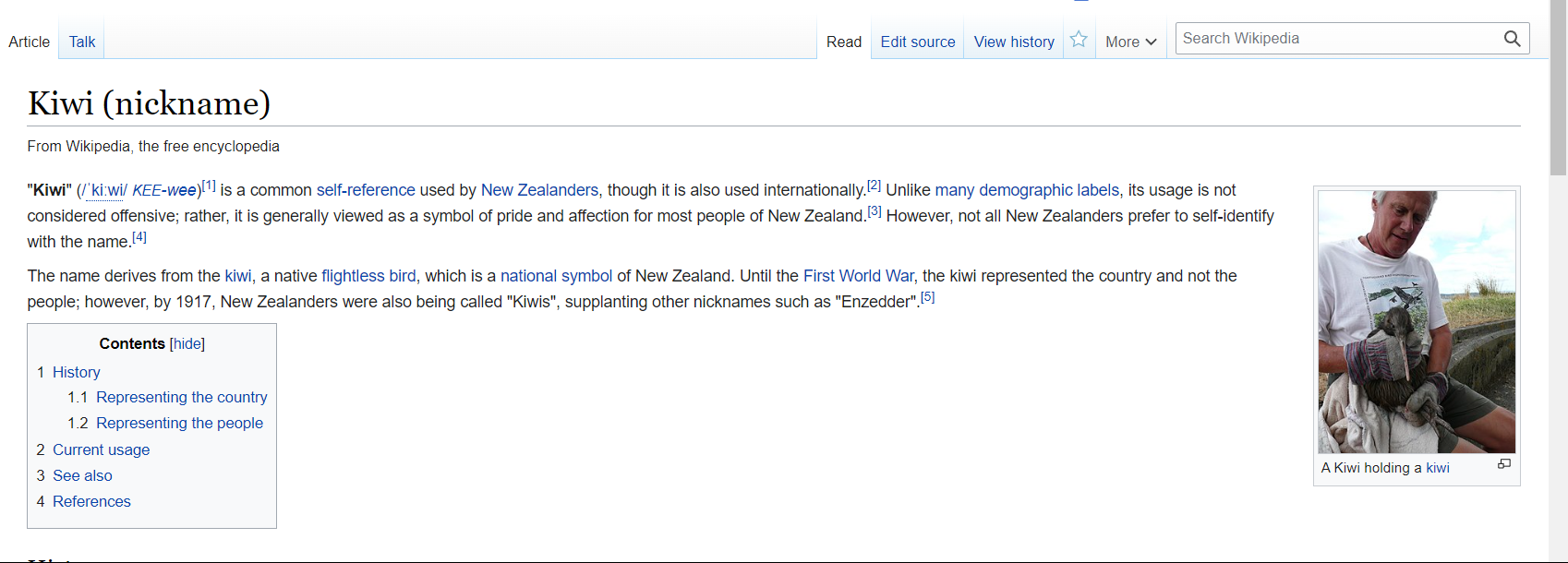Click the bold "Kiwi" lead word
This screenshot has height=563, width=1568.
[x=51, y=190]
